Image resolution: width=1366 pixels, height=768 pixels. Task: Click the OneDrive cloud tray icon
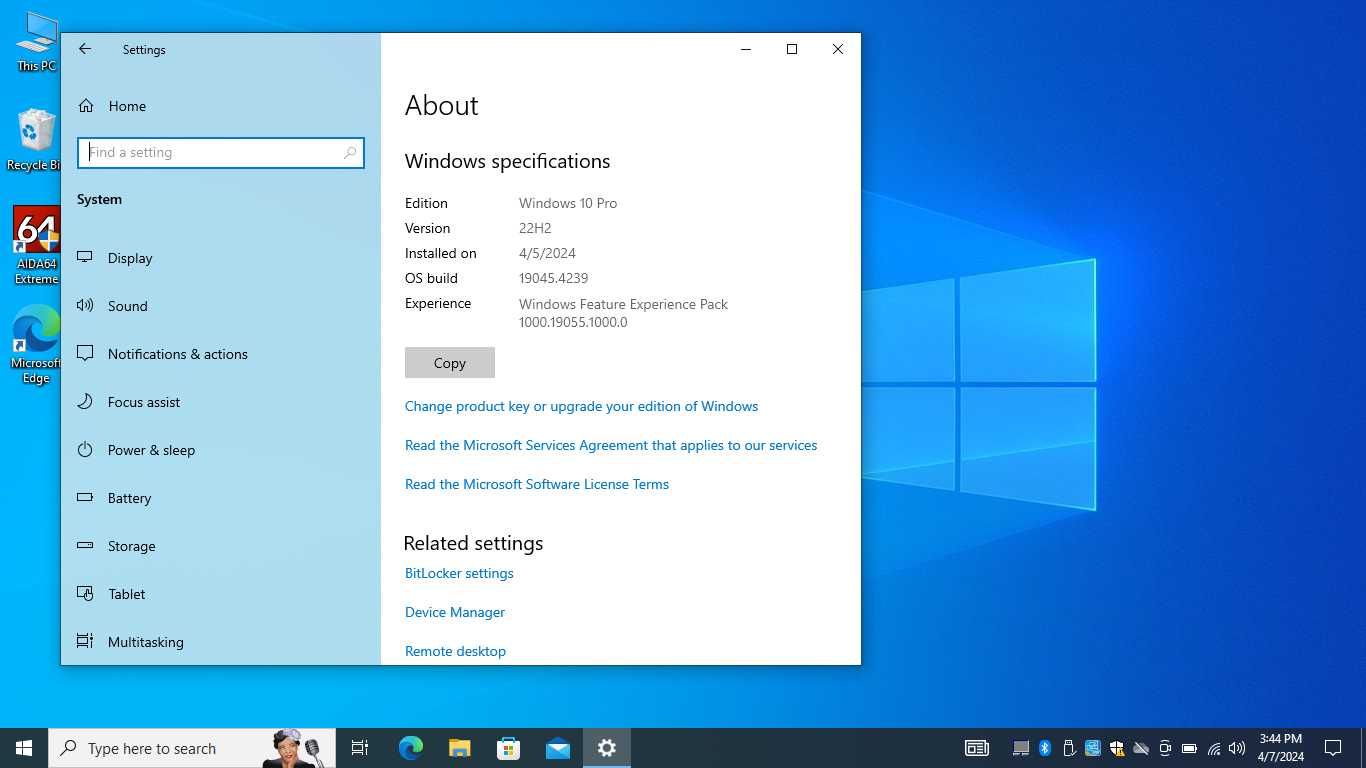(x=1141, y=748)
